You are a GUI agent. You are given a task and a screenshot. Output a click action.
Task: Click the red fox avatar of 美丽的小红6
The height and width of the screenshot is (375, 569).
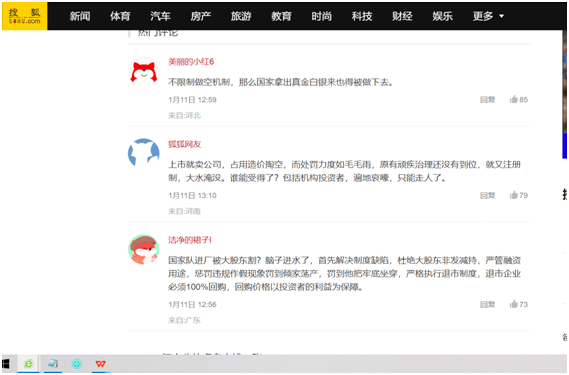144,72
